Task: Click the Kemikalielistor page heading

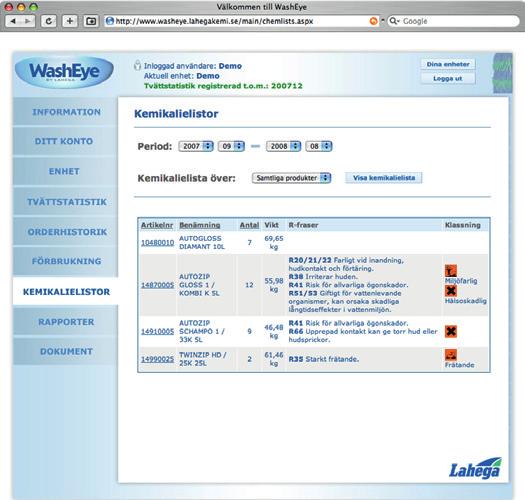Action: click(x=176, y=114)
